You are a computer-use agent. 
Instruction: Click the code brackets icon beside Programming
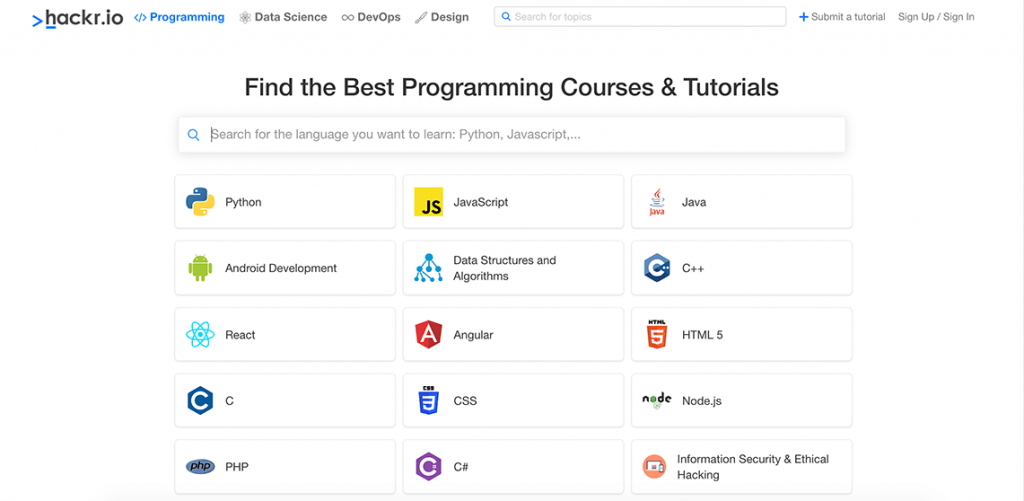coord(140,18)
